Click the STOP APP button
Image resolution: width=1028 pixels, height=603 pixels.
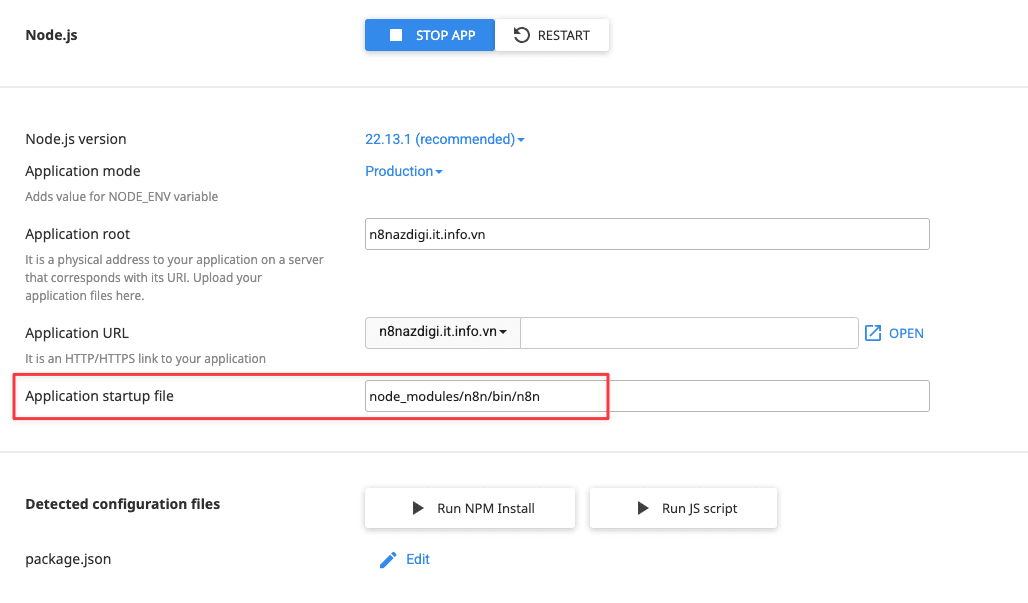click(x=430, y=34)
